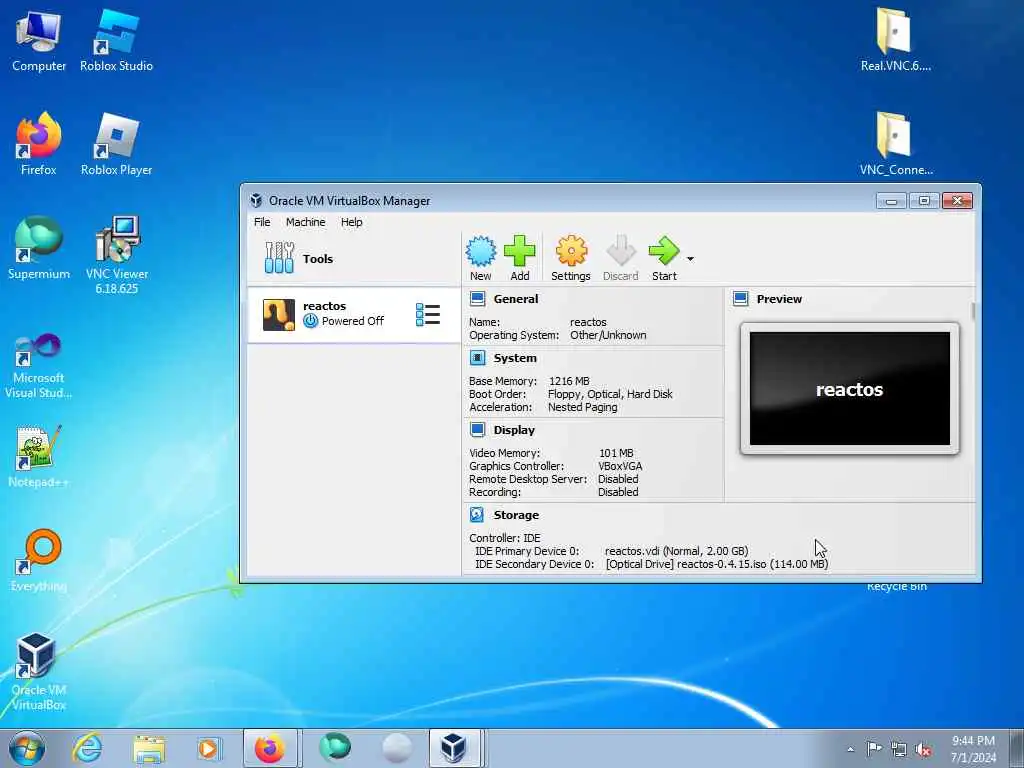Screen dimensions: 1024x768
Task: Click the General section icon
Action: coord(477,299)
